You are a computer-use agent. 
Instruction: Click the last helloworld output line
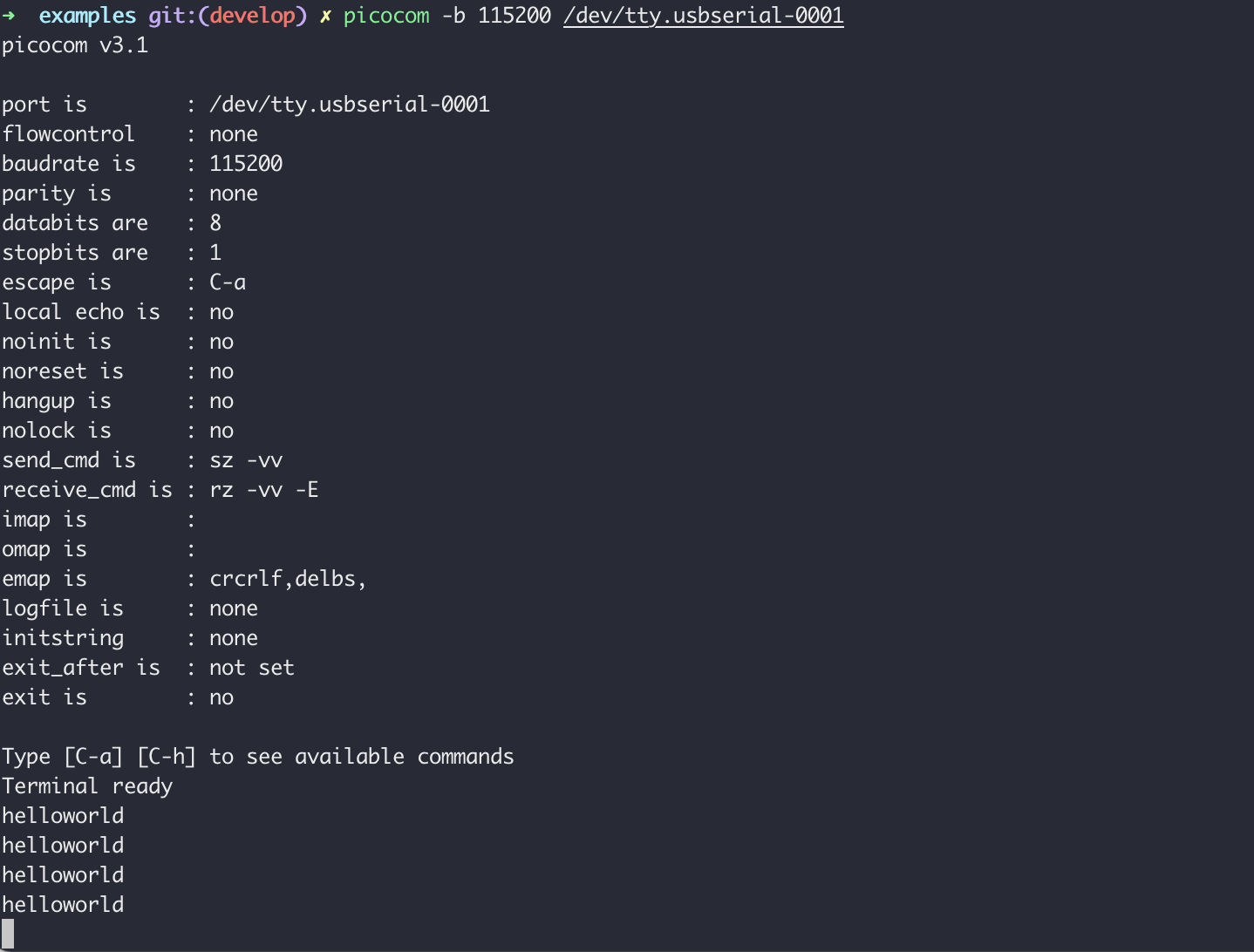63,905
